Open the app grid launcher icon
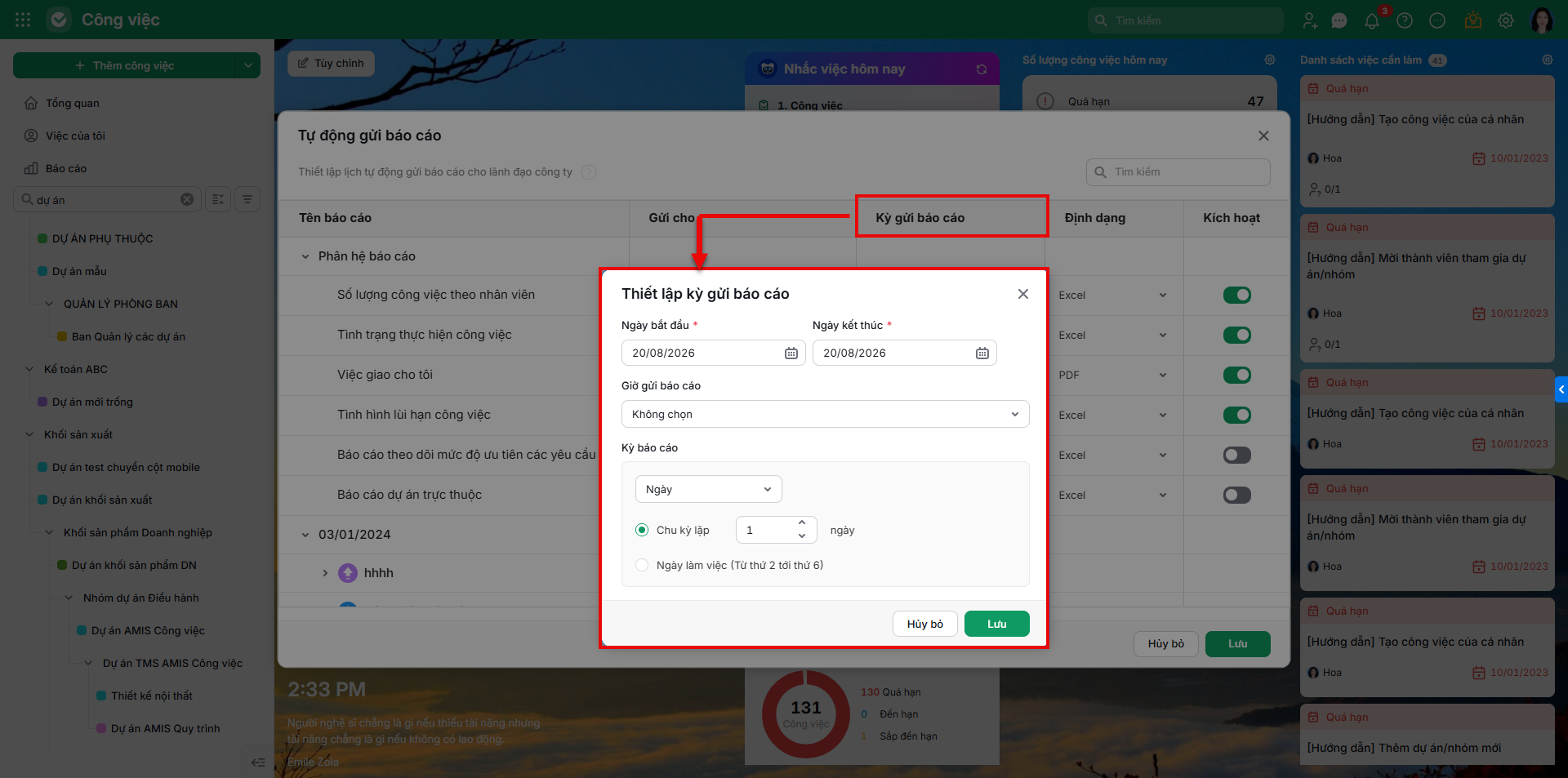1568x778 pixels. tap(23, 20)
